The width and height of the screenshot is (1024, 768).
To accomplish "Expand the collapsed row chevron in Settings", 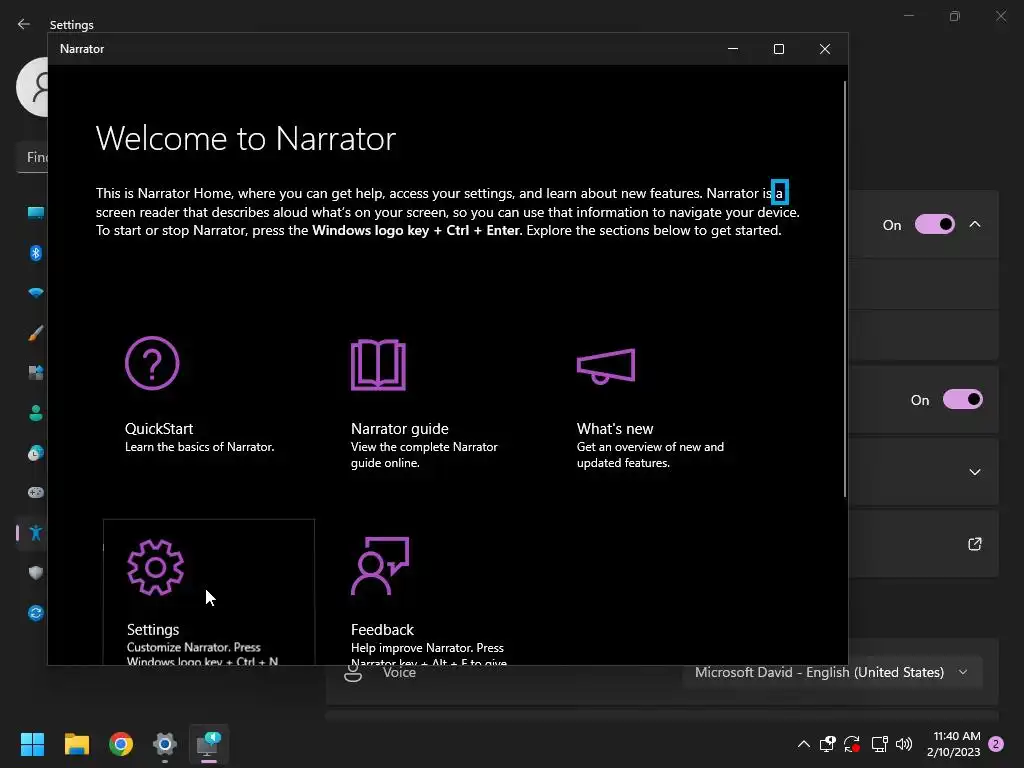I will 974,472.
